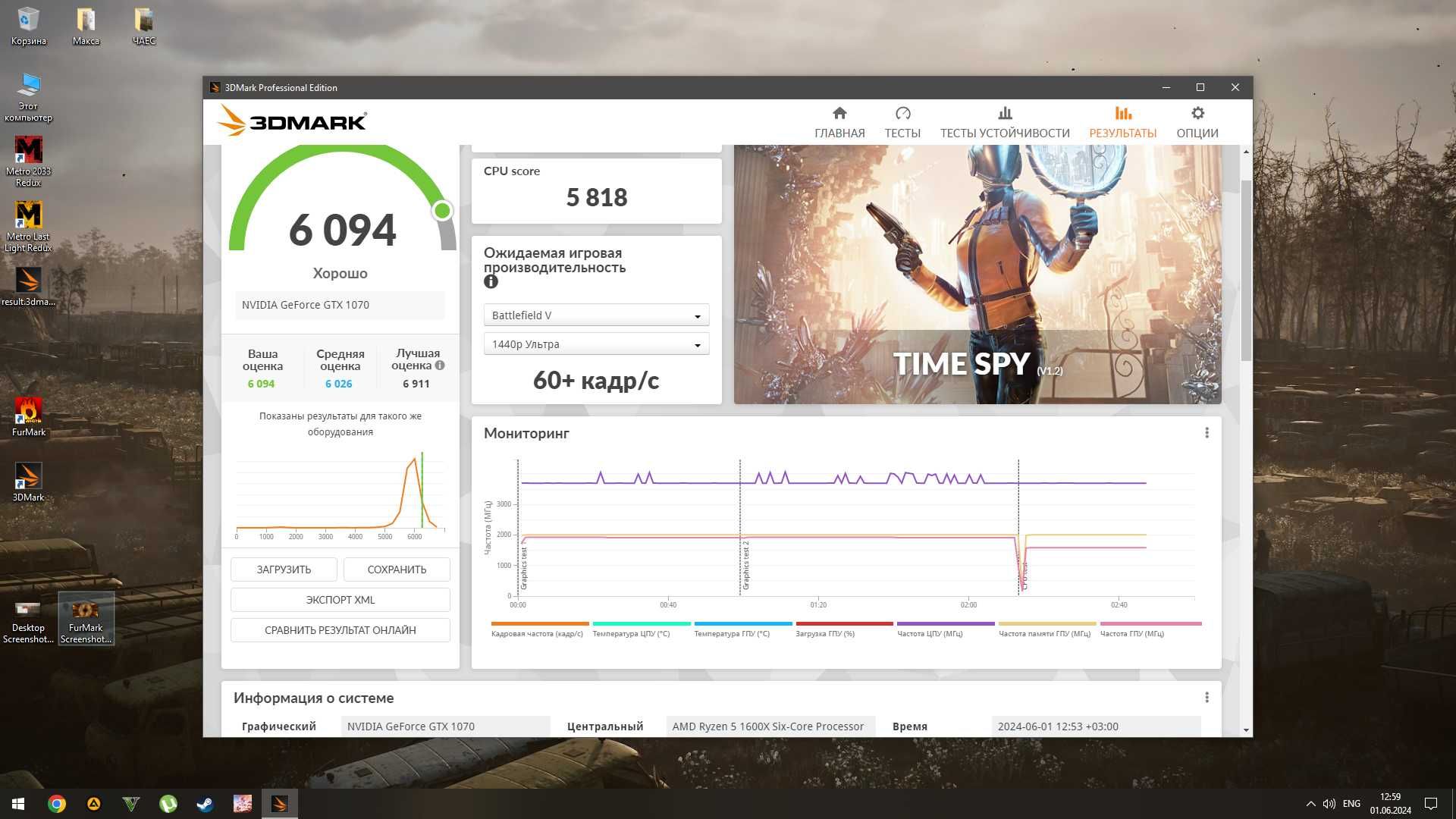Image resolution: width=1456 pixels, height=819 pixels.
Task: Select the FurMark Screenshot file icon
Action: point(86,620)
